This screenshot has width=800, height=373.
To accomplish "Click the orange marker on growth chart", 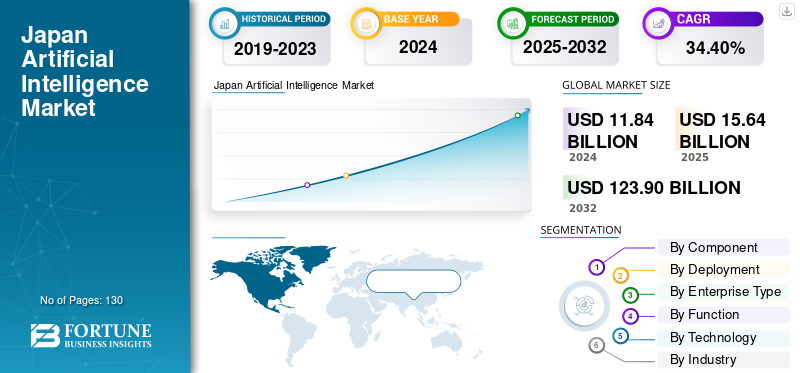I will 346,175.
